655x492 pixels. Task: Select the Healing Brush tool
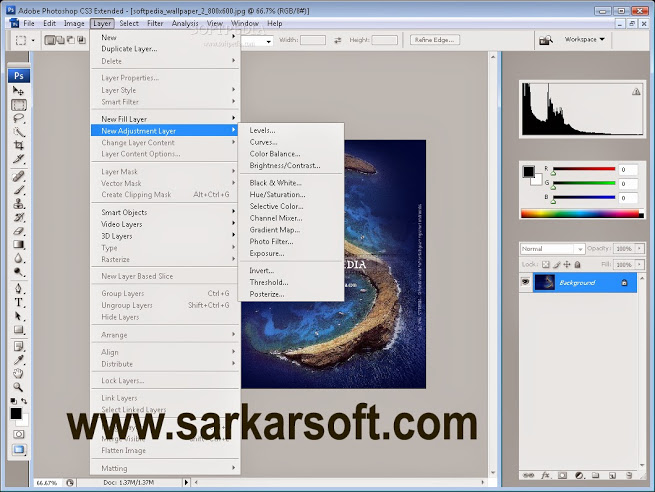[x=18, y=176]
